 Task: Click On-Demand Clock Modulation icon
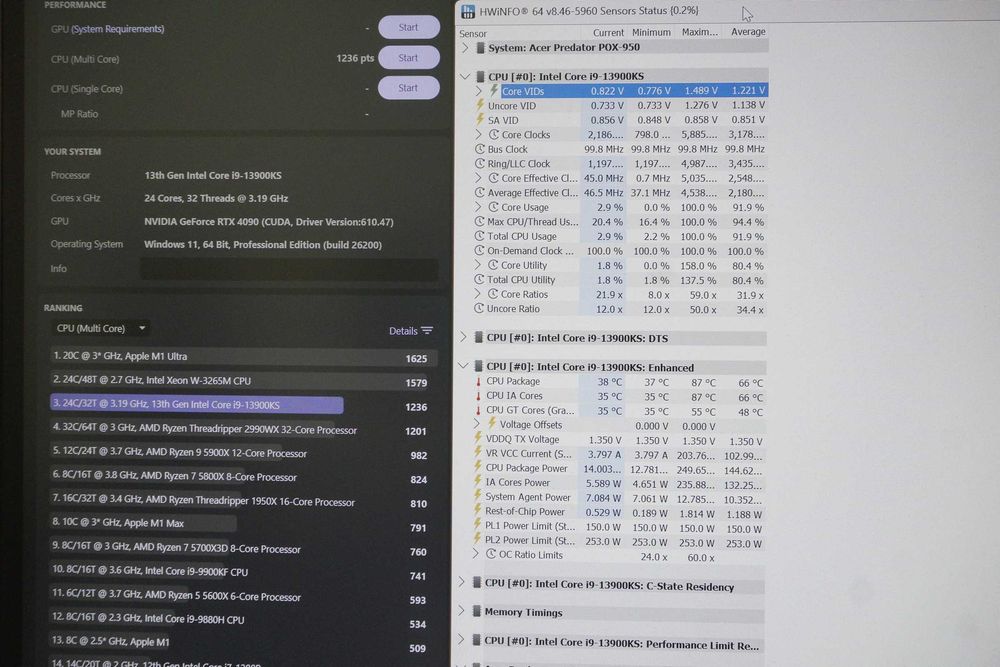tap(480, 251)
